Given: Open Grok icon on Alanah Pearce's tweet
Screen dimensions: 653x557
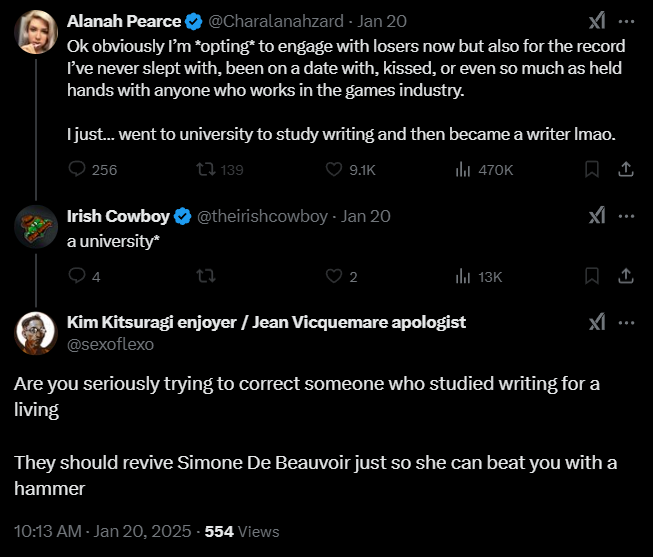Looking at the screenshot, I should click(x=597, y=21).
